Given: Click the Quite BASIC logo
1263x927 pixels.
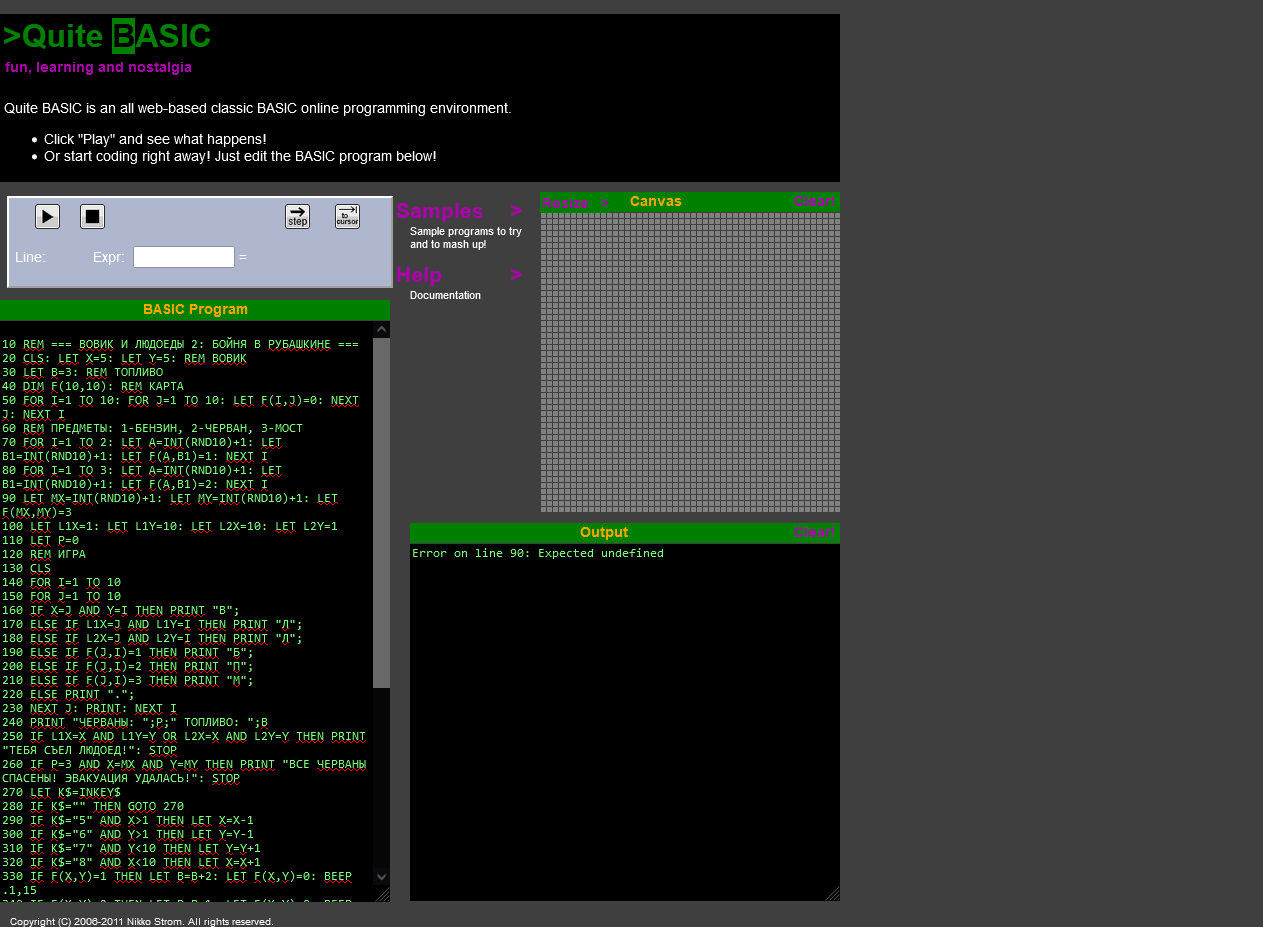Looking at the screenshot, I should 107,37.
